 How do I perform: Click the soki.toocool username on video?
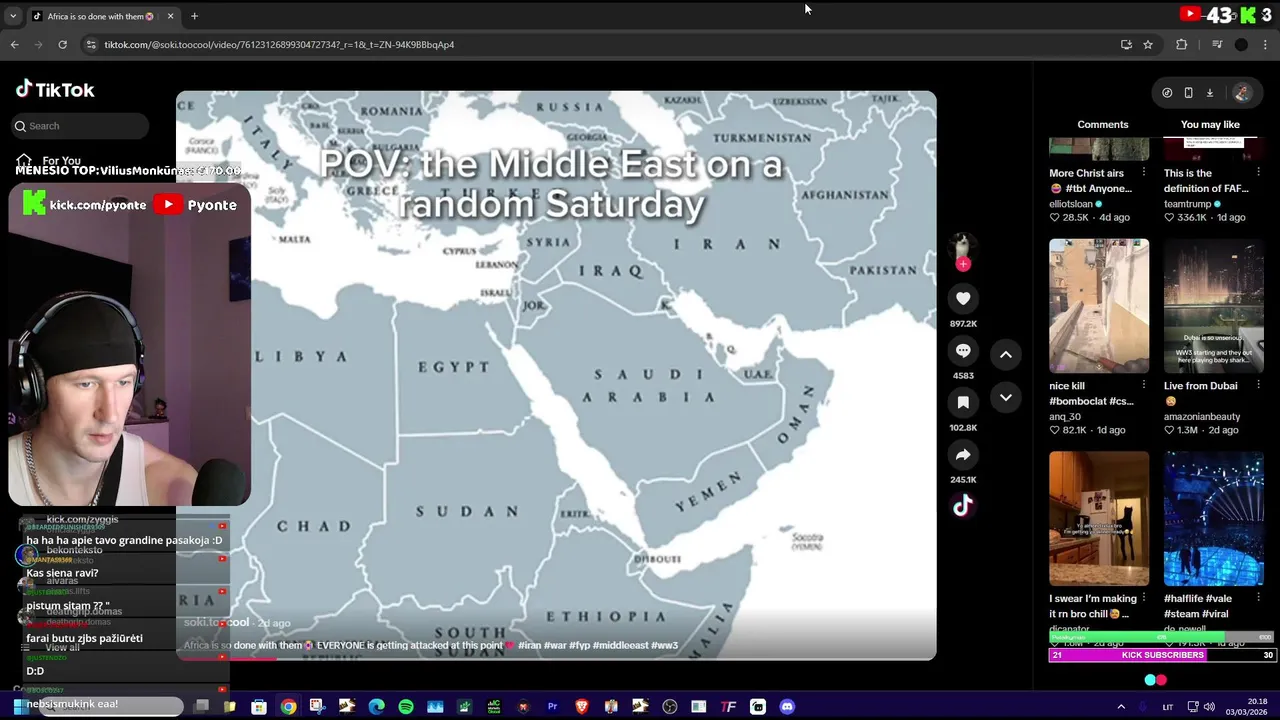(216, 622)
